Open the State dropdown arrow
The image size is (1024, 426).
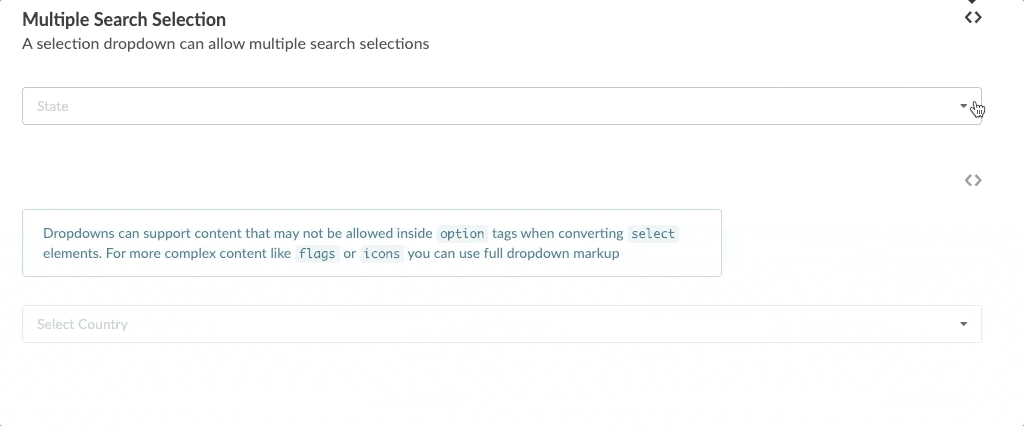point(963,106)
